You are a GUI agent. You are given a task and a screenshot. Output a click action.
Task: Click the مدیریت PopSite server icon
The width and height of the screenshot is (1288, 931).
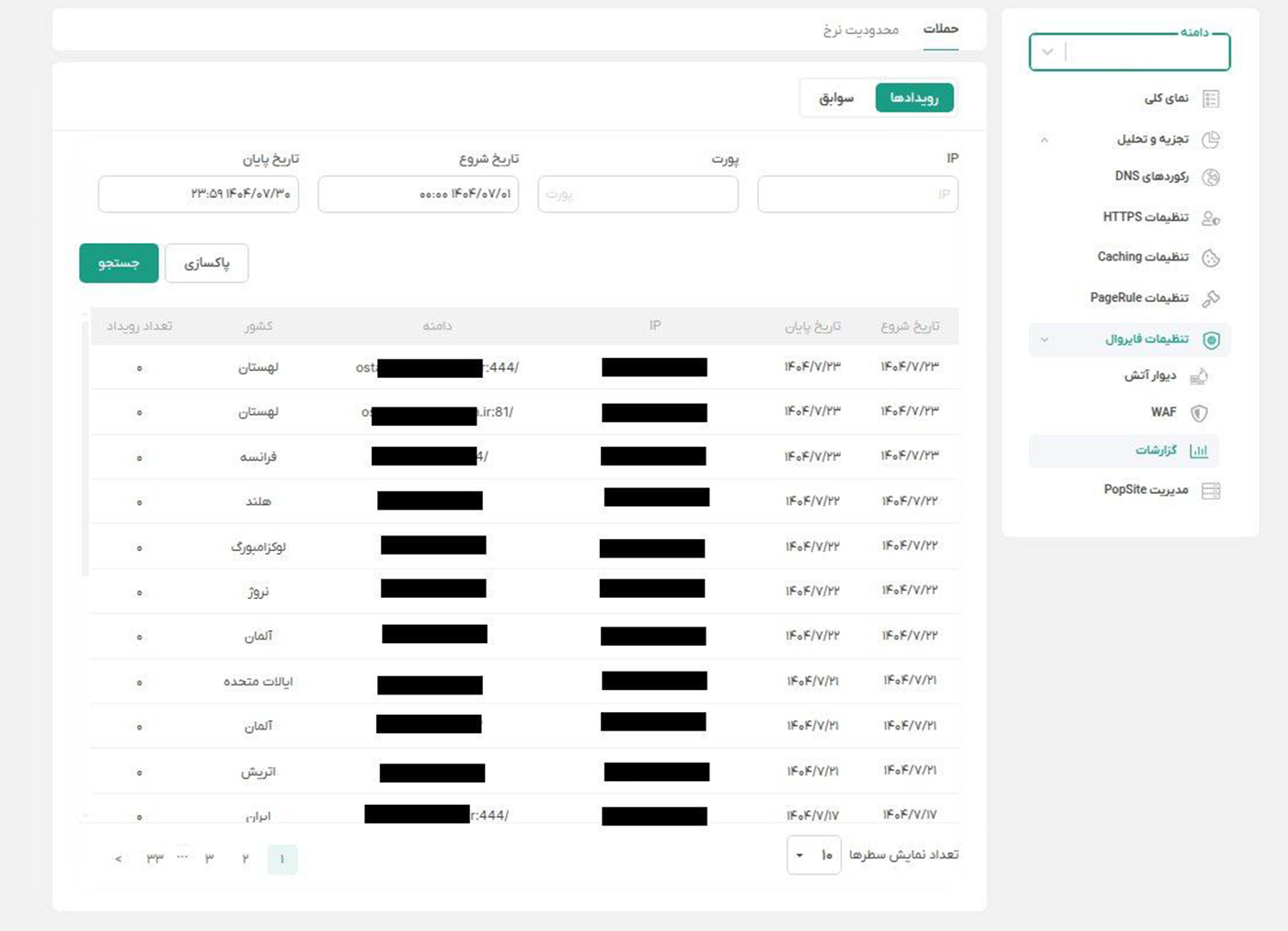tap(1211, 491)
